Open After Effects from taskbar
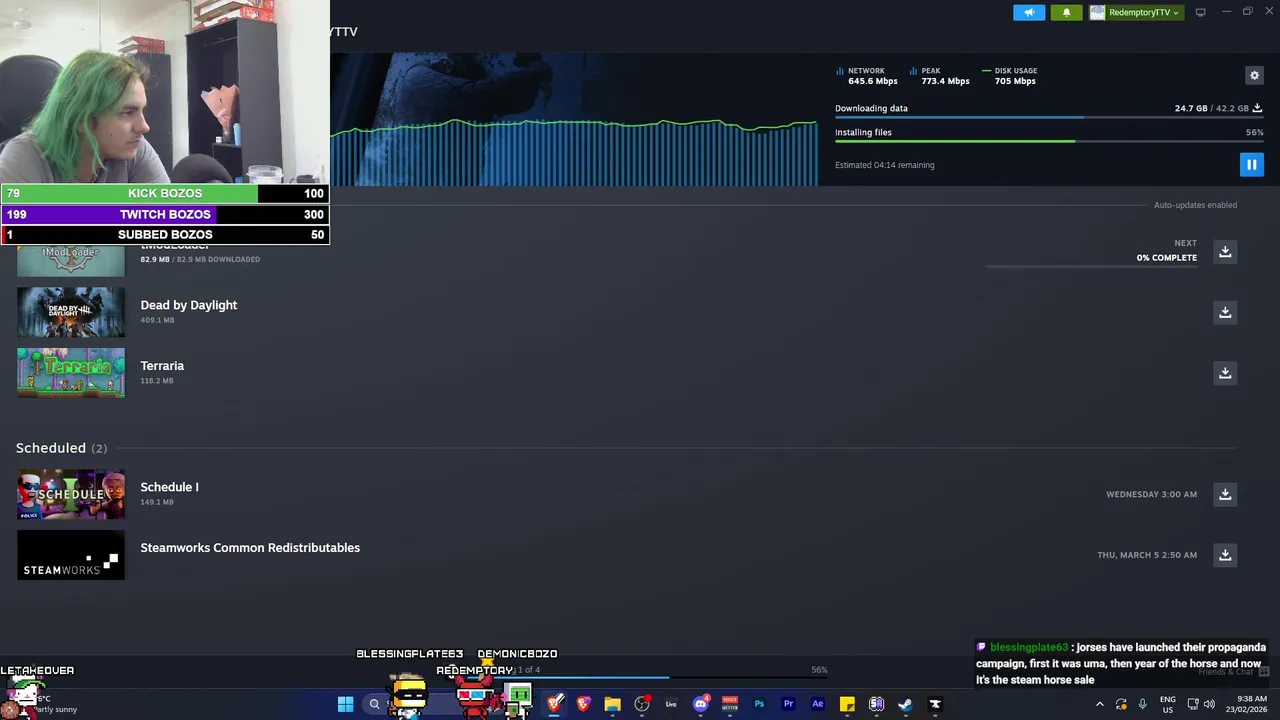 [817, 704]
